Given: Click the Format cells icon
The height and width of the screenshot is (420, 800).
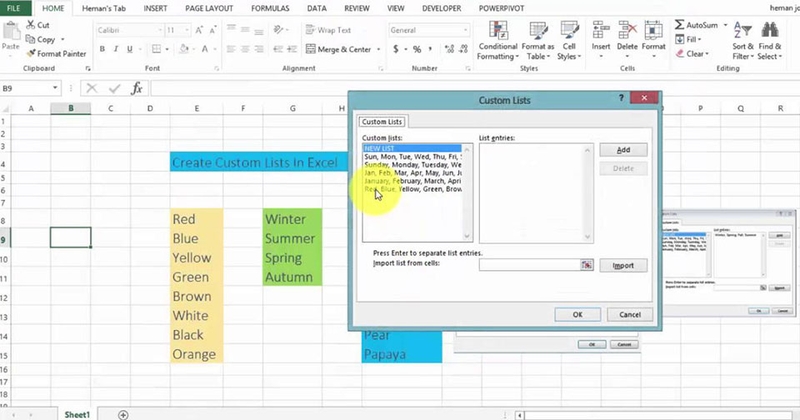Looking at the screenshot, I should click(x=654, y=32).
